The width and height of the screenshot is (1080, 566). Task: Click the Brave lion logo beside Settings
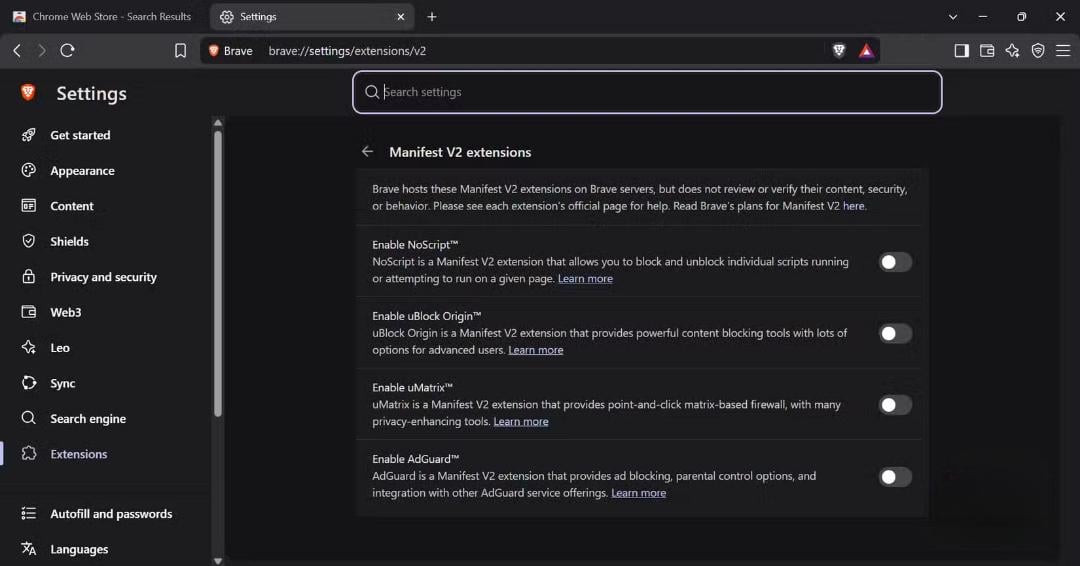(x=28, y=92)
